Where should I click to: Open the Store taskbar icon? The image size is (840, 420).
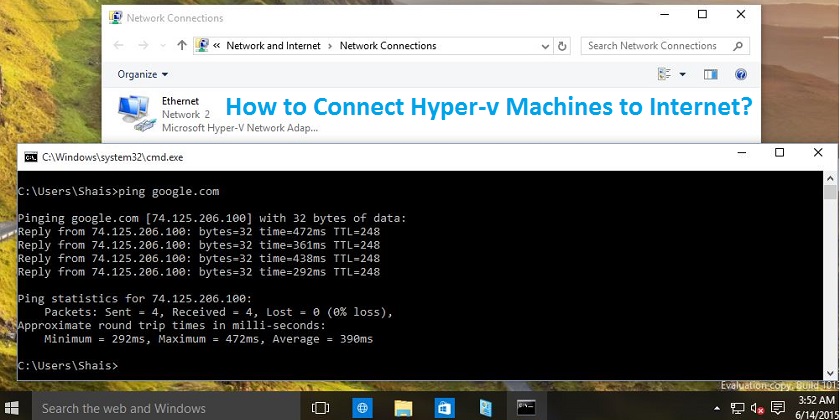445,408
